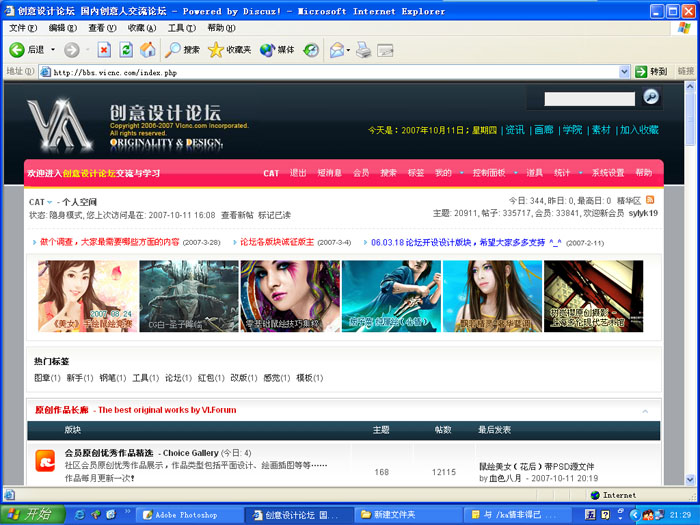
Task: Open thumbnail of colorful makeup woman face
Action: click(x=290, y=296)
